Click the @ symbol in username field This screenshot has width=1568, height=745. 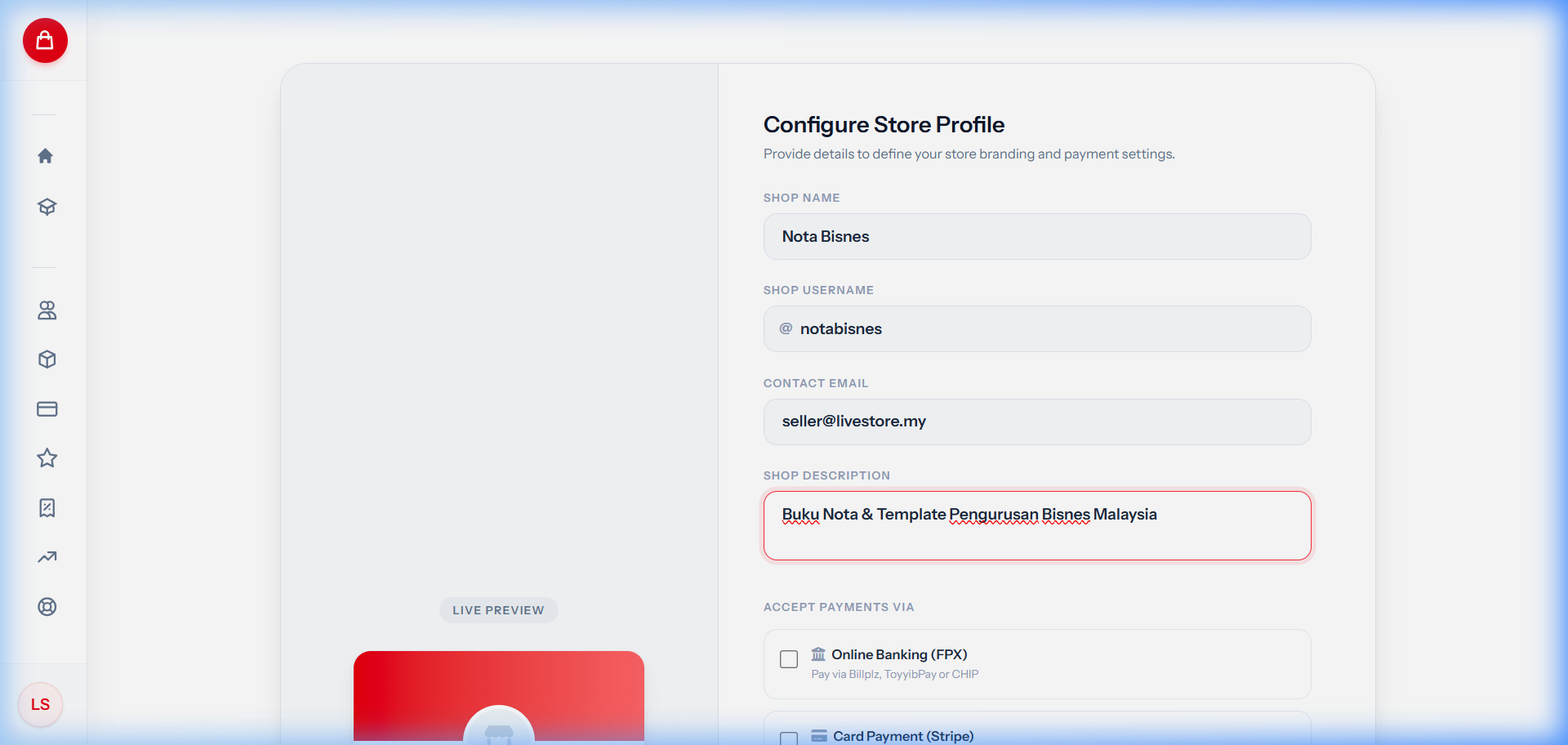tap(786, 328)
